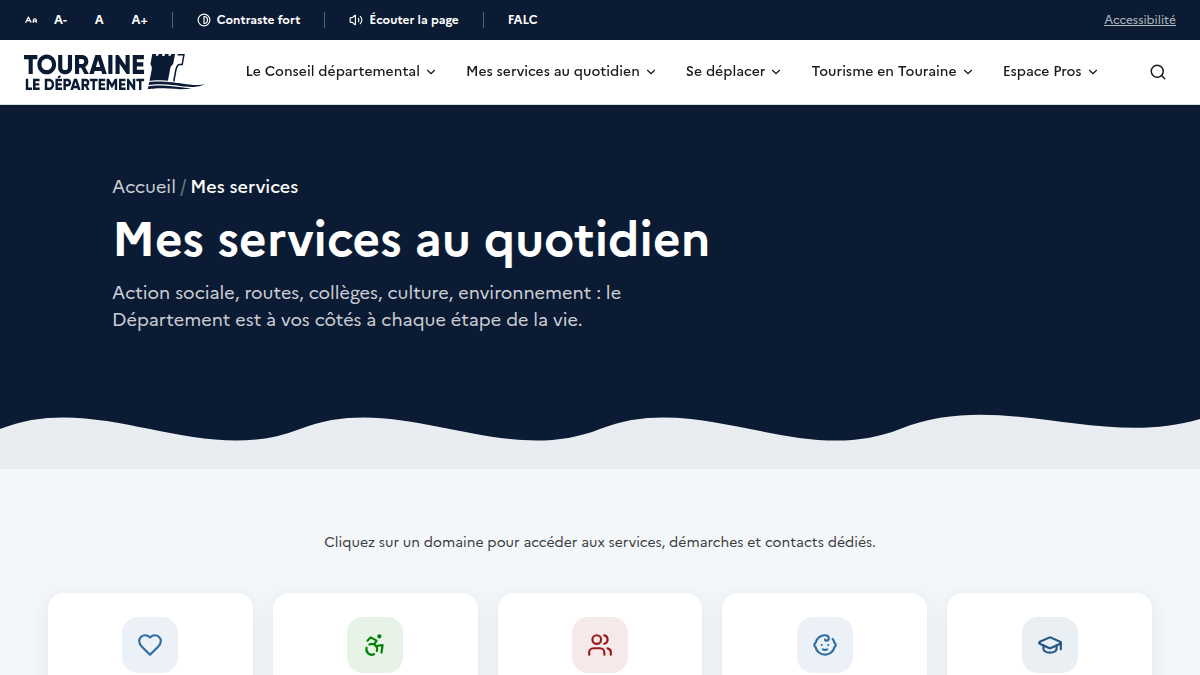
Task: Decrease text size with A- button
Action: [x=61, y=20]
